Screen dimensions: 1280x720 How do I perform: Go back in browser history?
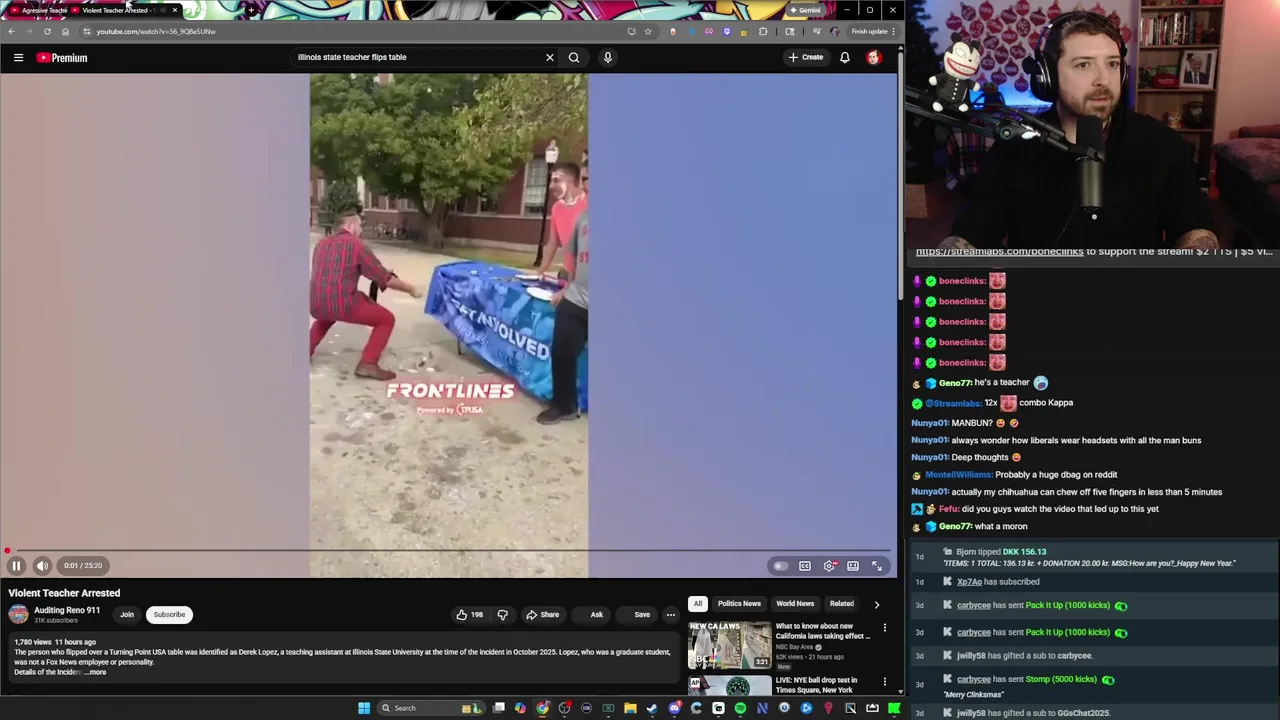tap(11, 31)
